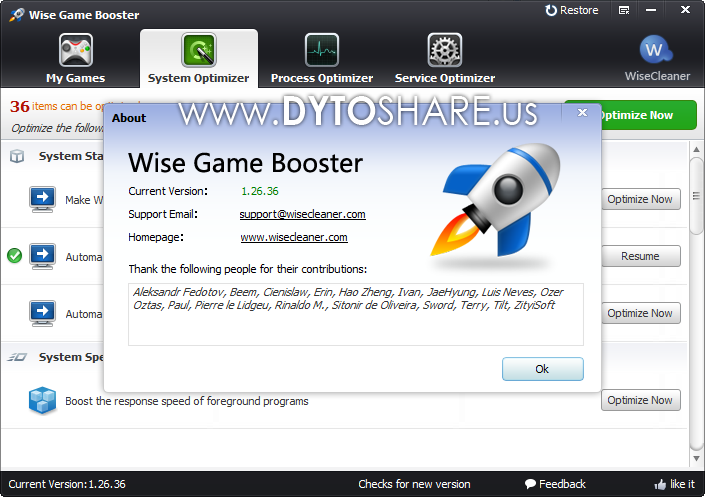Open support@wisecleaner.com email link
The width and height of the screenshot is (705, 497).
point(302,214)
